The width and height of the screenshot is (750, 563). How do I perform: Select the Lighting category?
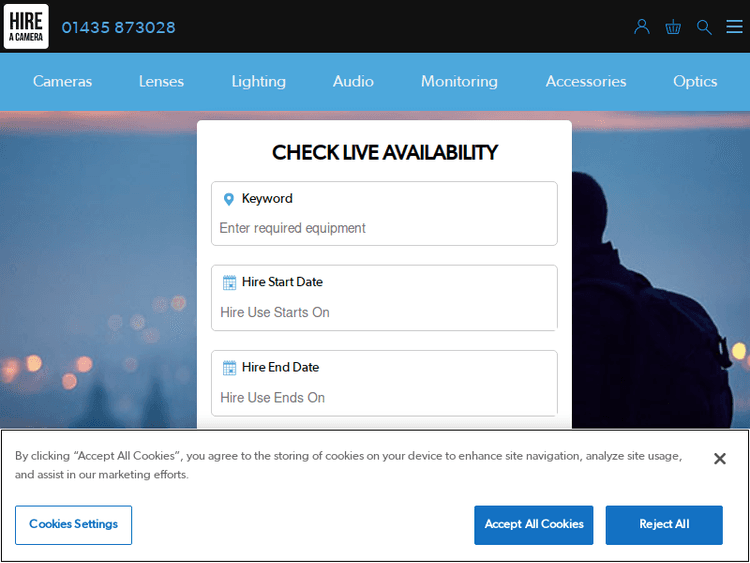258,82
